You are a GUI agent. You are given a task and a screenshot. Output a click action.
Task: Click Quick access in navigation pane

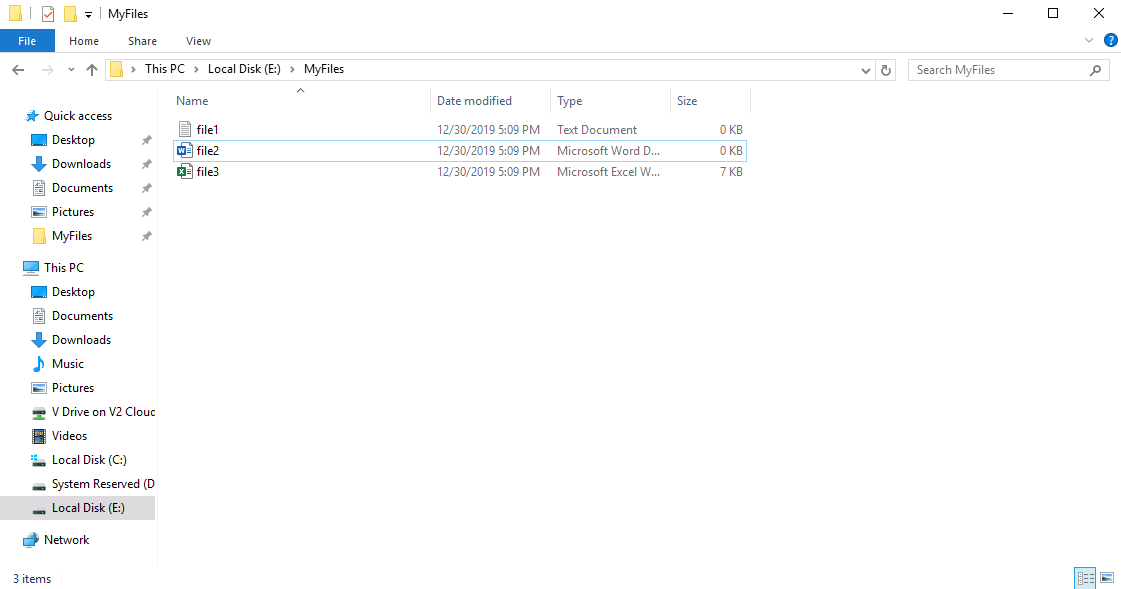(x=78, y=116)
